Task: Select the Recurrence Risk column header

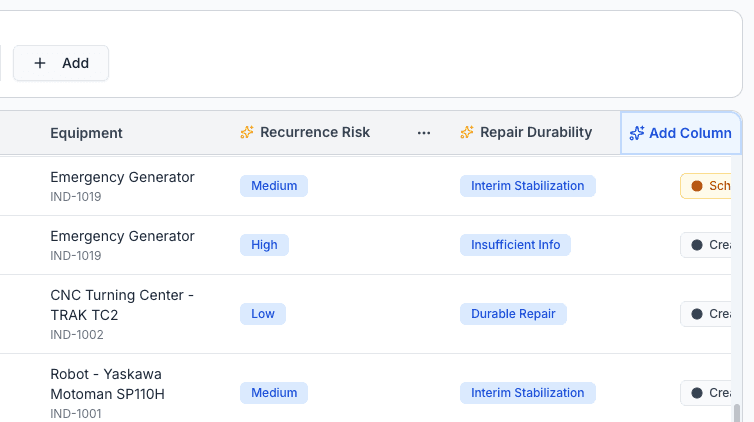Action: point(315,132)
